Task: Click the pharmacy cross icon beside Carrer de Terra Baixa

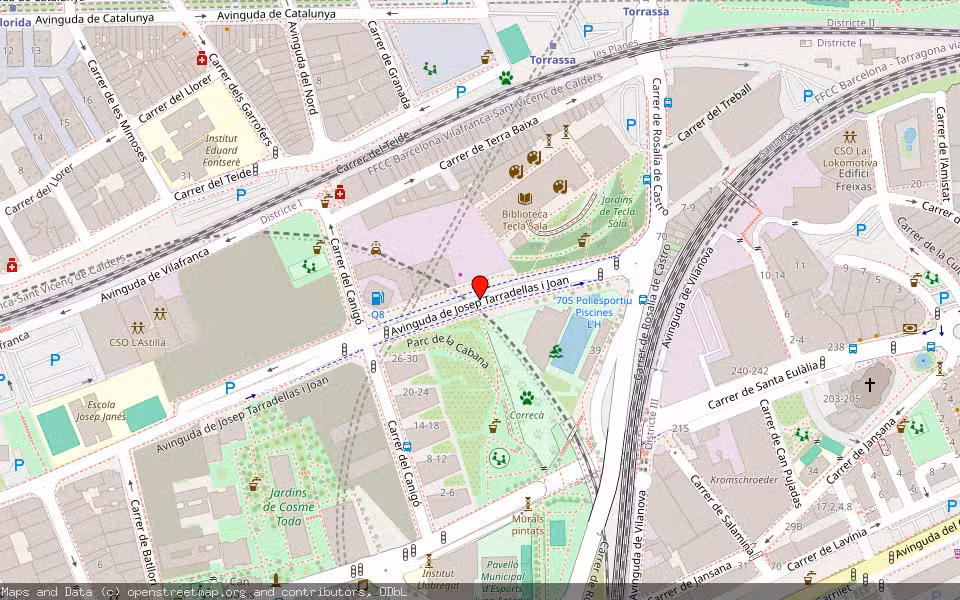Action: [340, 193]
